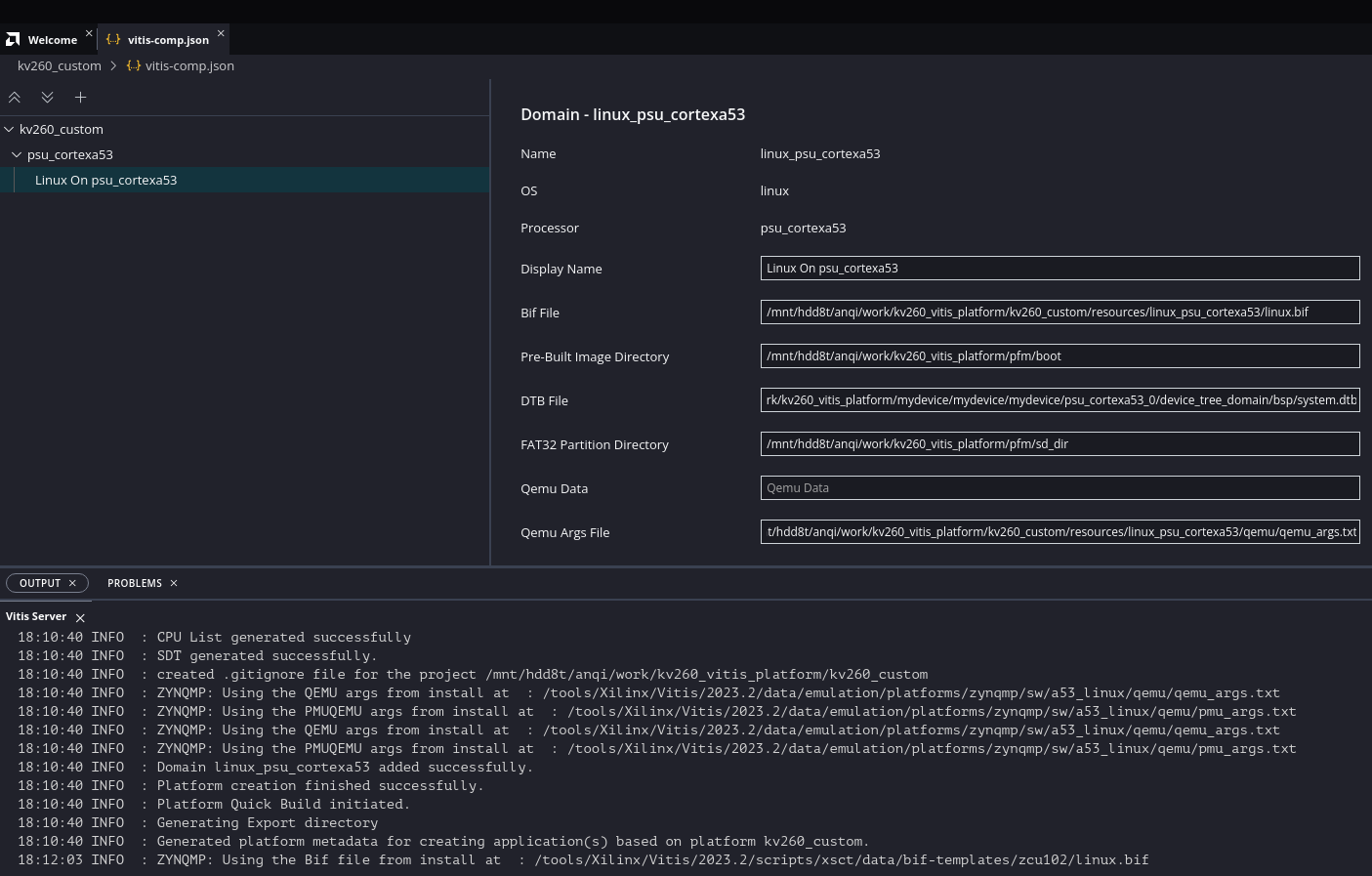Close the PROBLEMS panel tab
The height and width of the screenshot is (876, 1372).
pyautogui.click(x=174, y=583)
